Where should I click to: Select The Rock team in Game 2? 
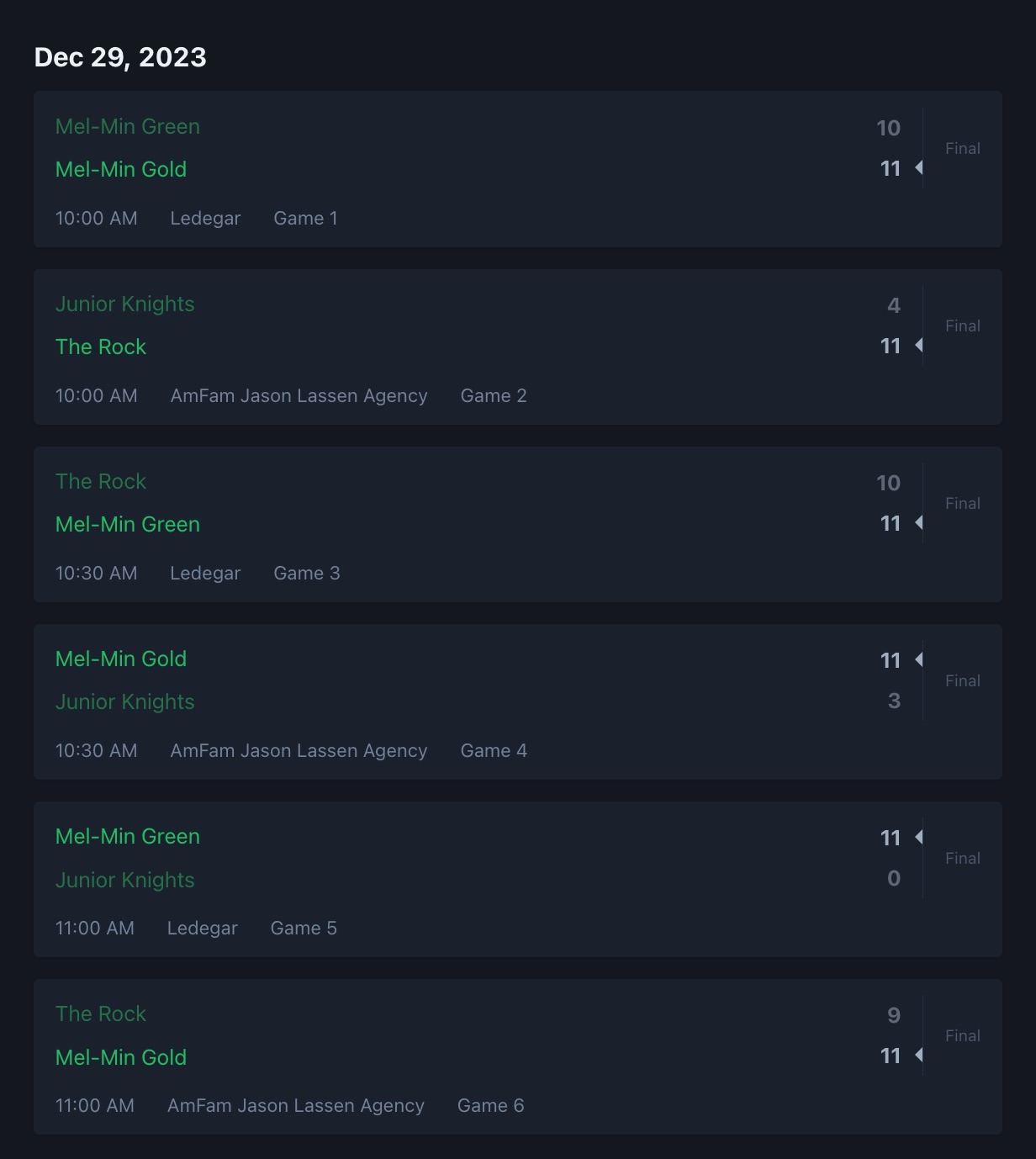(101, 347)
